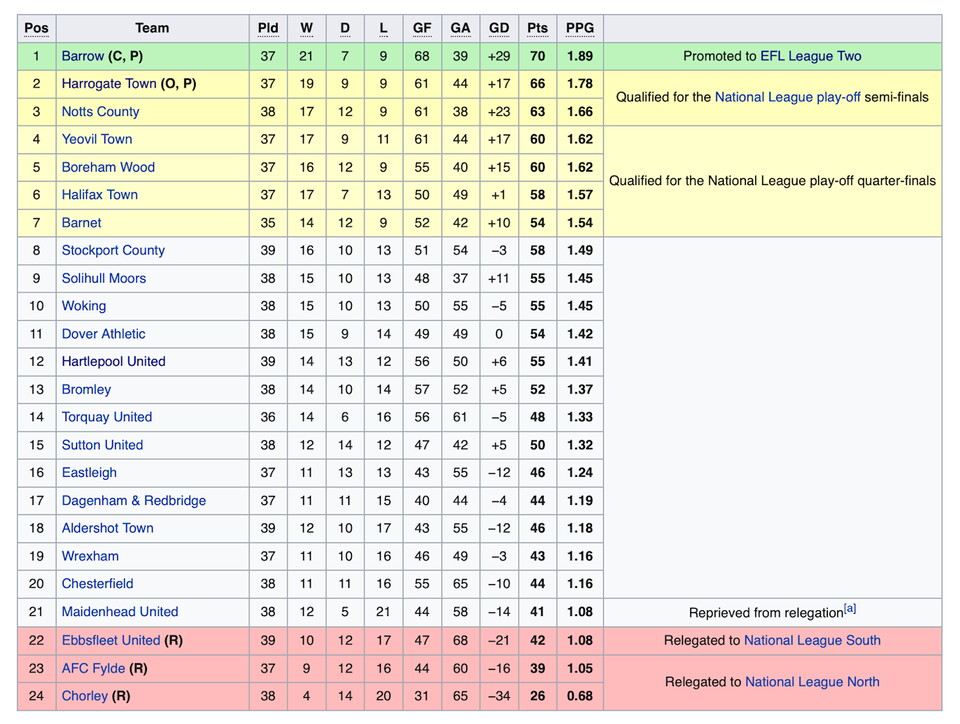Open Notts County team page
The height and width of the screenshot is (724, 960).
[100, 112]
